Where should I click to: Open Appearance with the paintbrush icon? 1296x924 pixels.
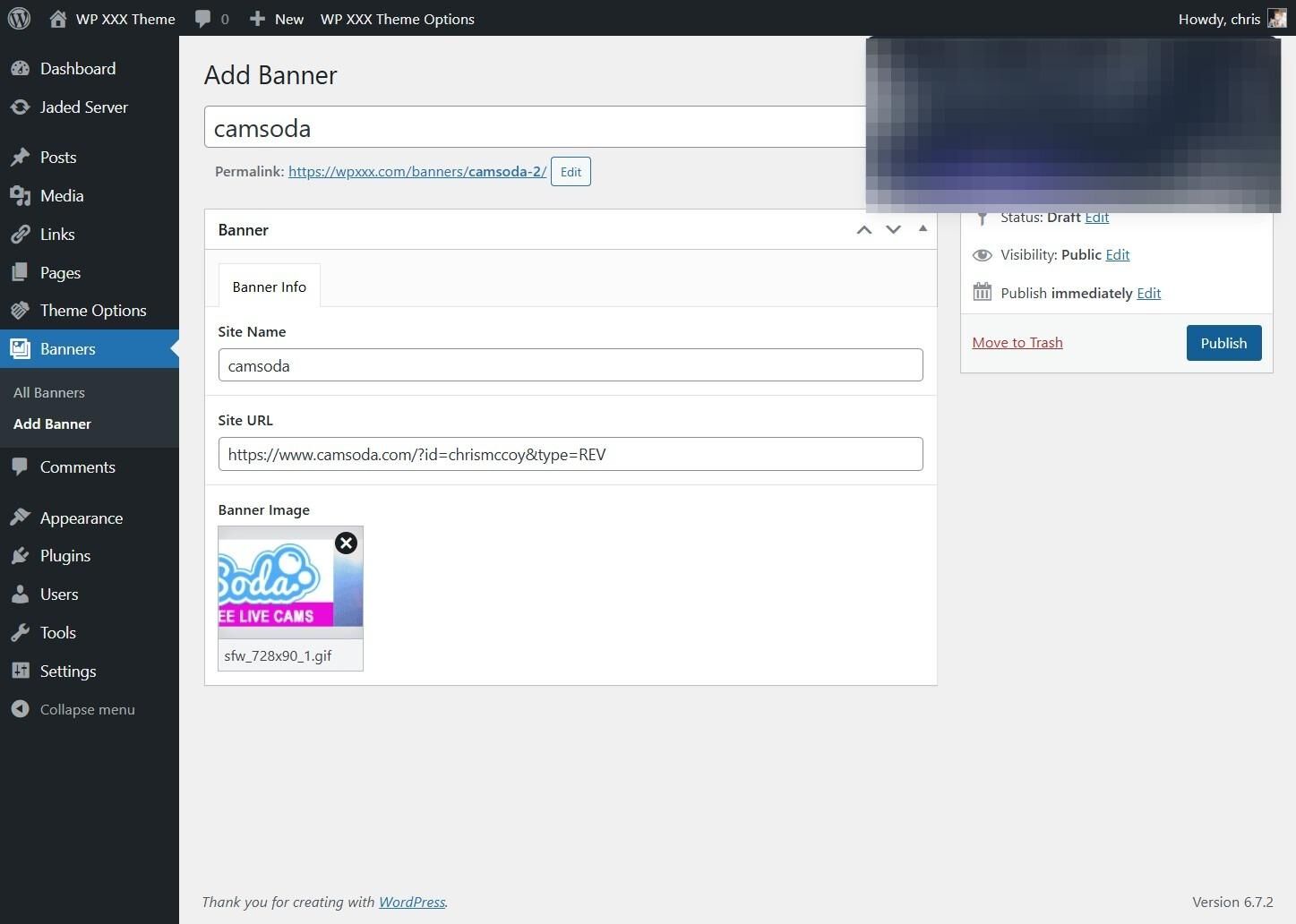(21, 518)
